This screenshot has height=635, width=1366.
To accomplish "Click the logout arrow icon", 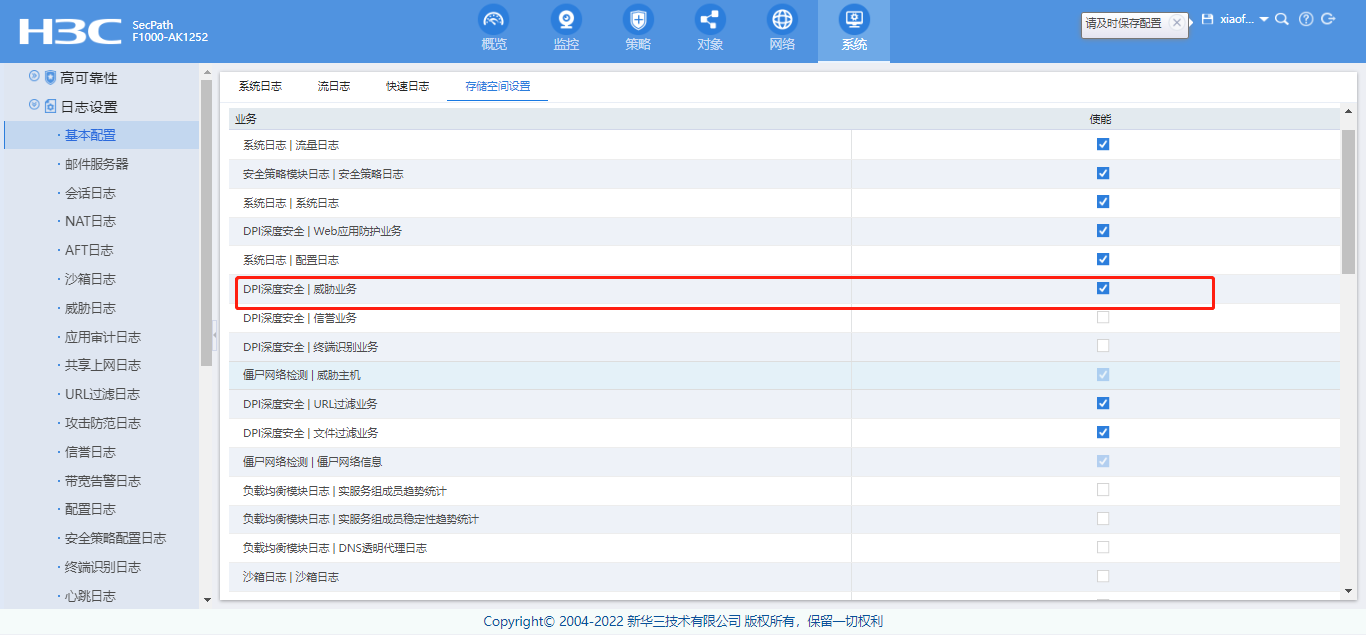I will click(1328, 19).
